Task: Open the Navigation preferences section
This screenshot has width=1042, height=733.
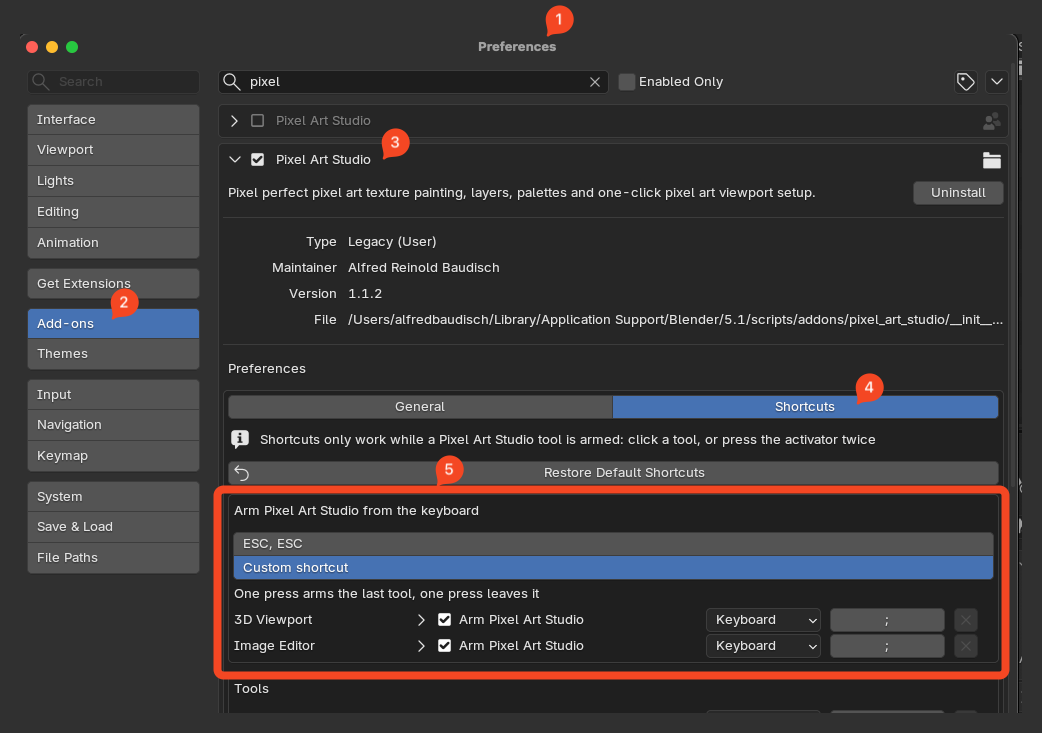Action: point(114,425)
